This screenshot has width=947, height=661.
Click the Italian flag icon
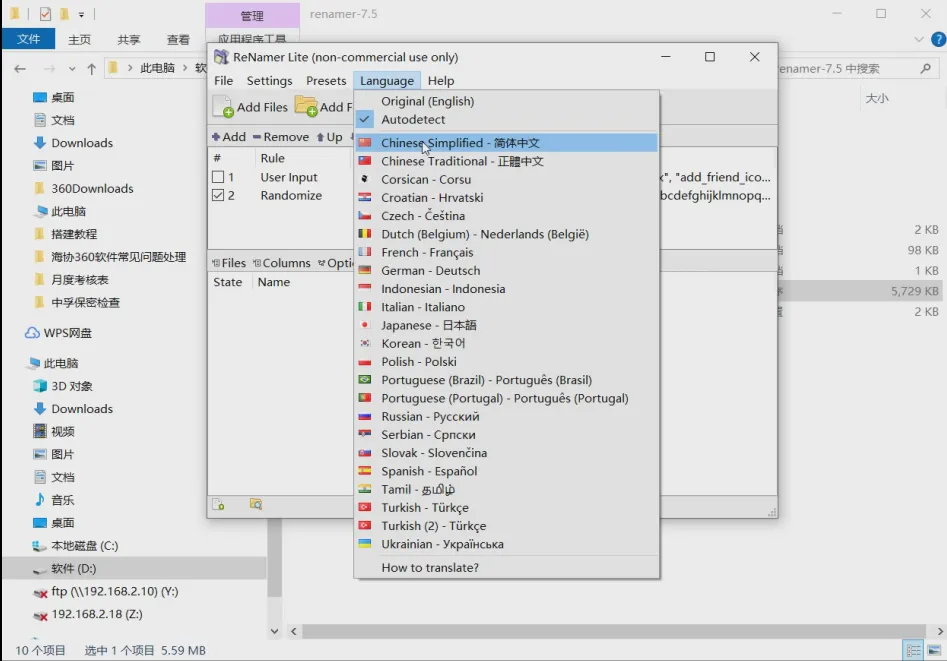coord(364,306)
